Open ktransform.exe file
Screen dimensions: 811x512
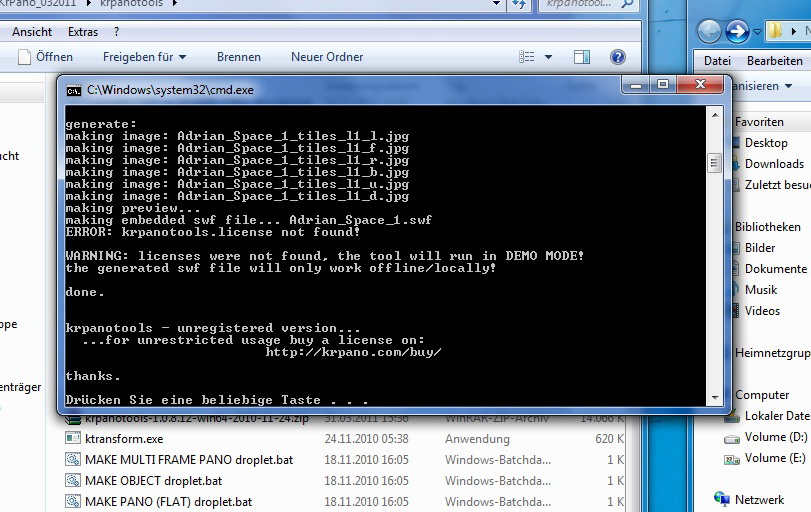pyautogui.click(x=123, y=439)
